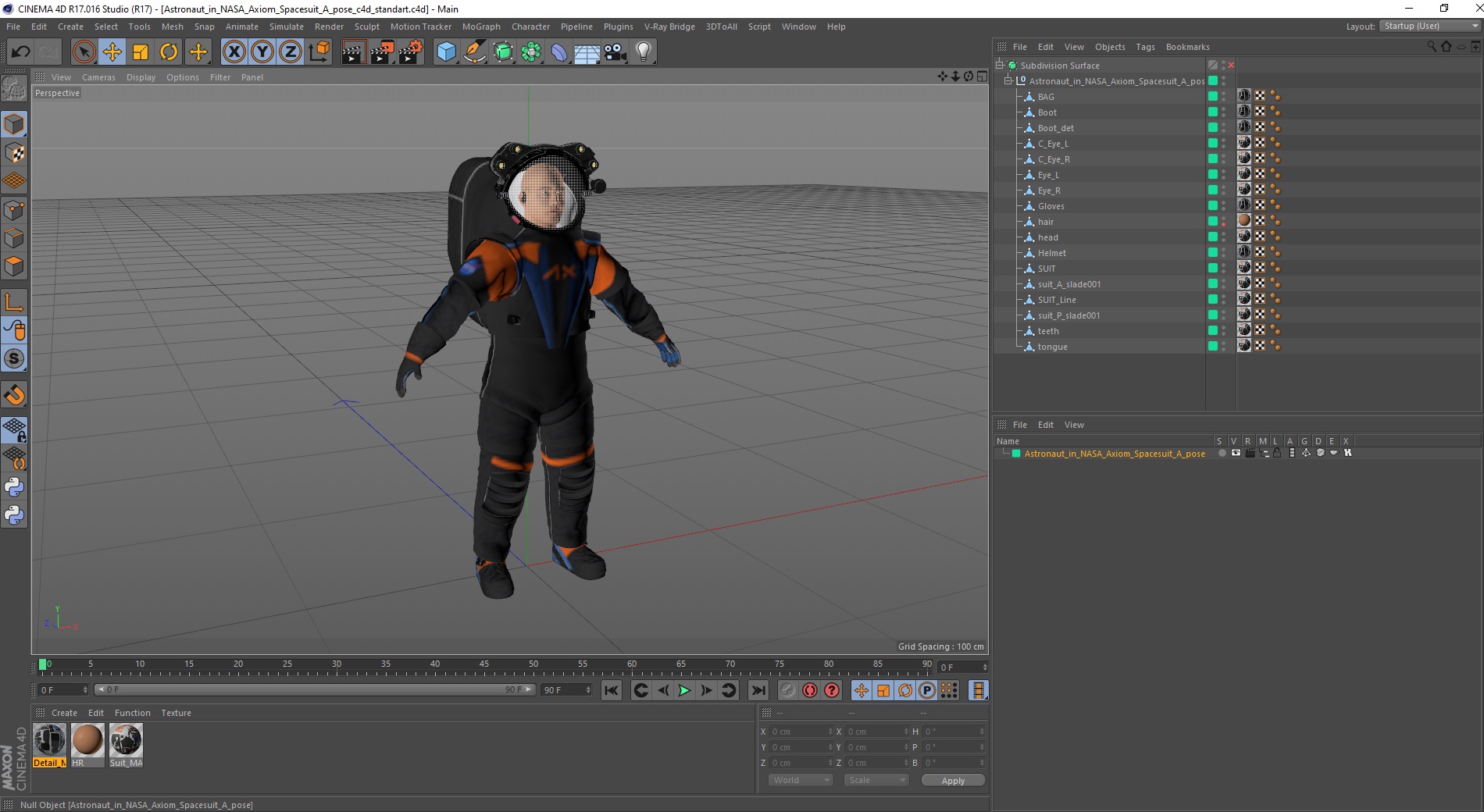Collapse the Subdivision Surface tree
The width and height of the screenshot is (1484, 812).
(999, 66)
